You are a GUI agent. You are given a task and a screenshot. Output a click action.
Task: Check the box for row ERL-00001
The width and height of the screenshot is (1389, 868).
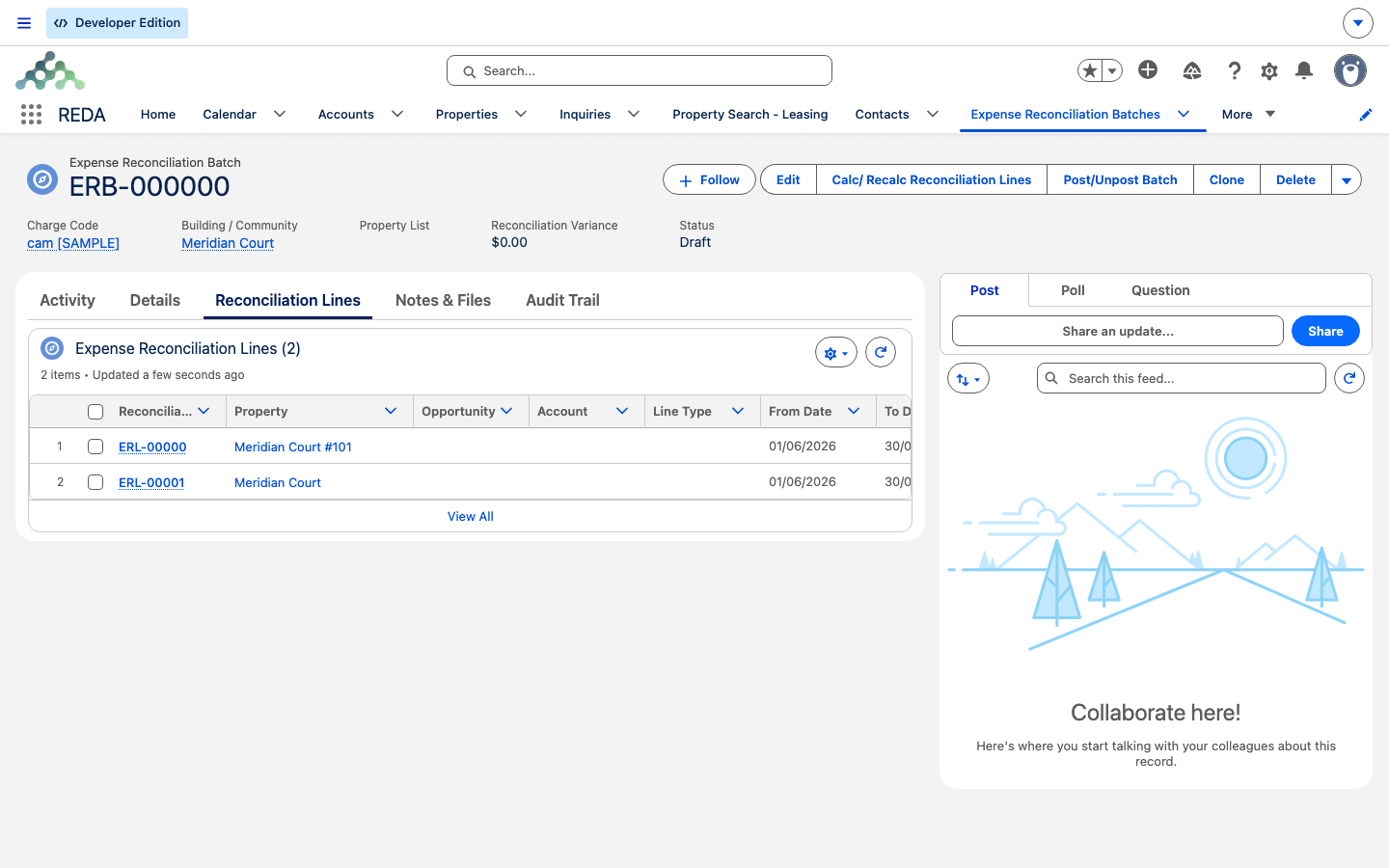(x=95, y=482)
